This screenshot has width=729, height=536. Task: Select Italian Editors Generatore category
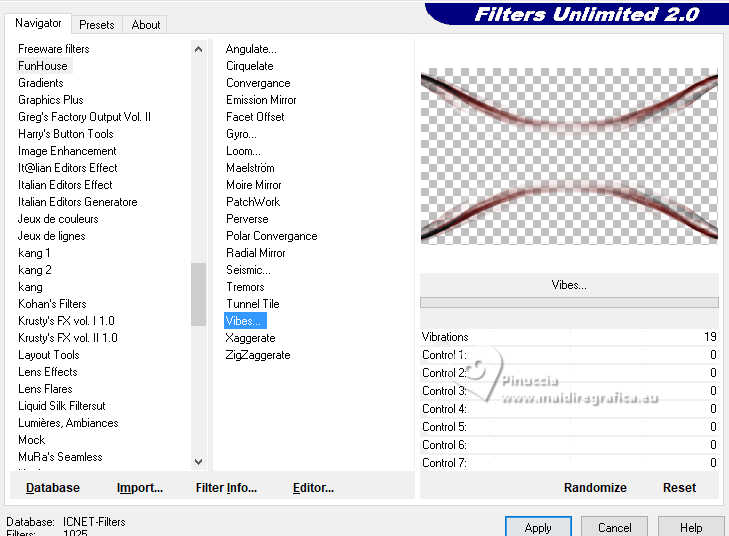pos(78,202)
